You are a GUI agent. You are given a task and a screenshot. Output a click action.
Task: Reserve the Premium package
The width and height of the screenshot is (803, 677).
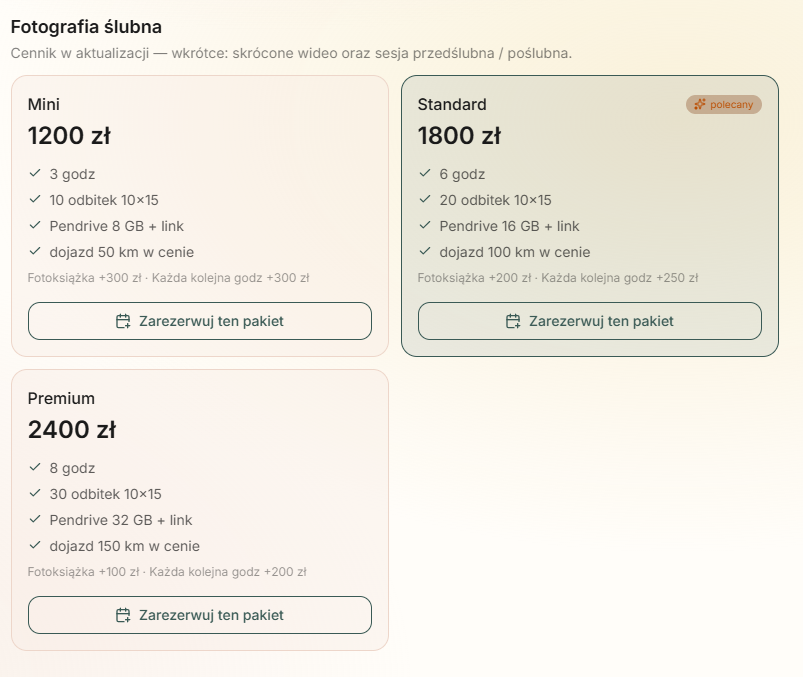pyautogui.click(x=200, y=615)
